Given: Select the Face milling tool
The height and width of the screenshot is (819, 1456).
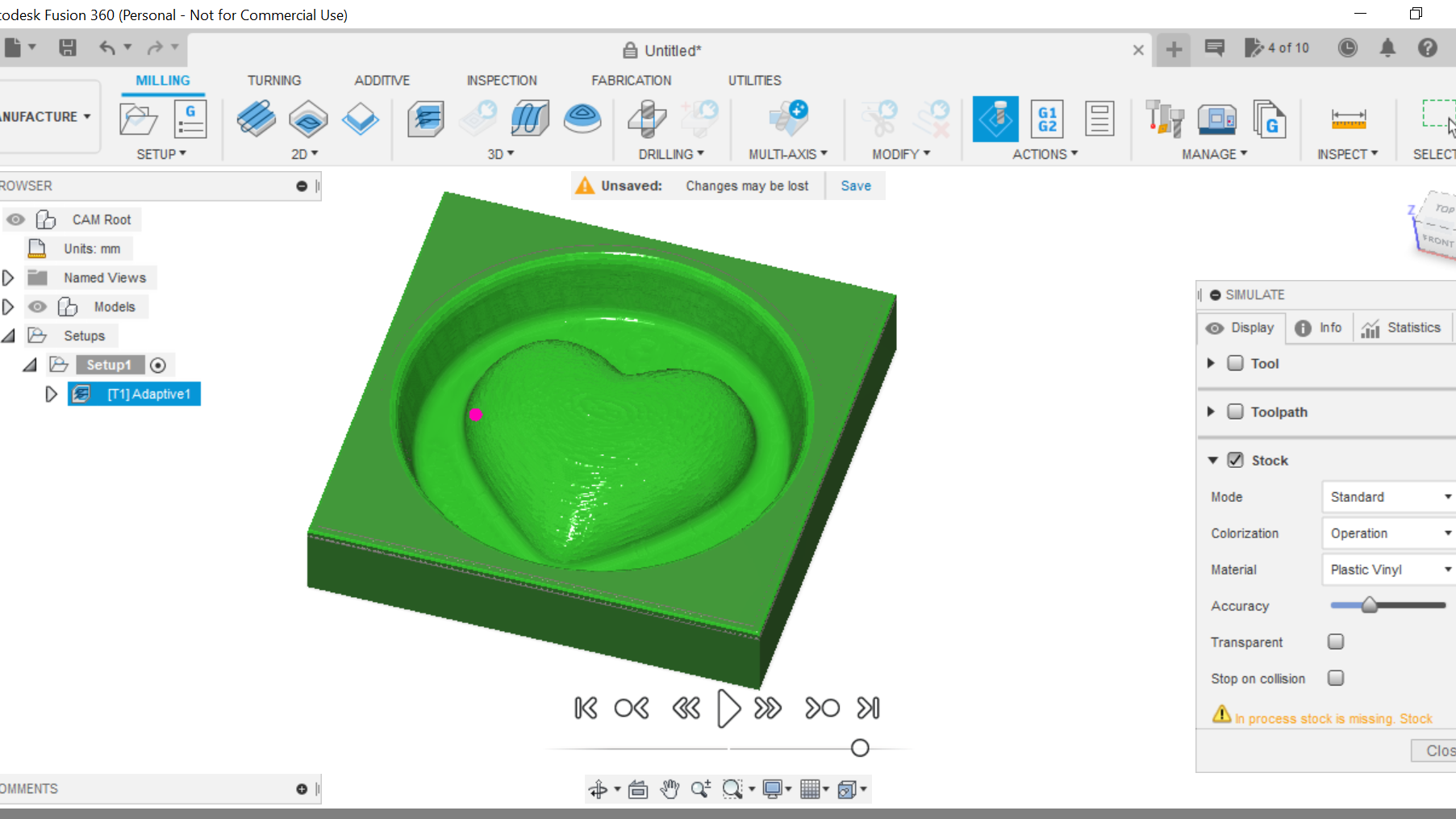Looking at the screenshot, I should [360, 119].
